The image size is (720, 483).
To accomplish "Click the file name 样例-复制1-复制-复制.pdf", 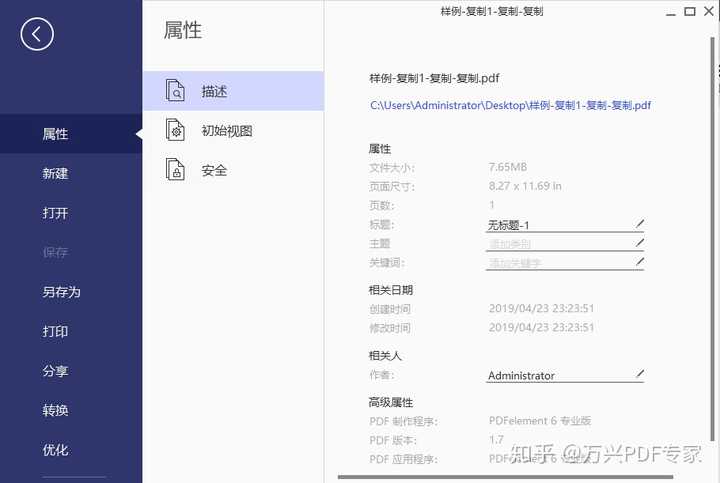I will coord(434,78).
